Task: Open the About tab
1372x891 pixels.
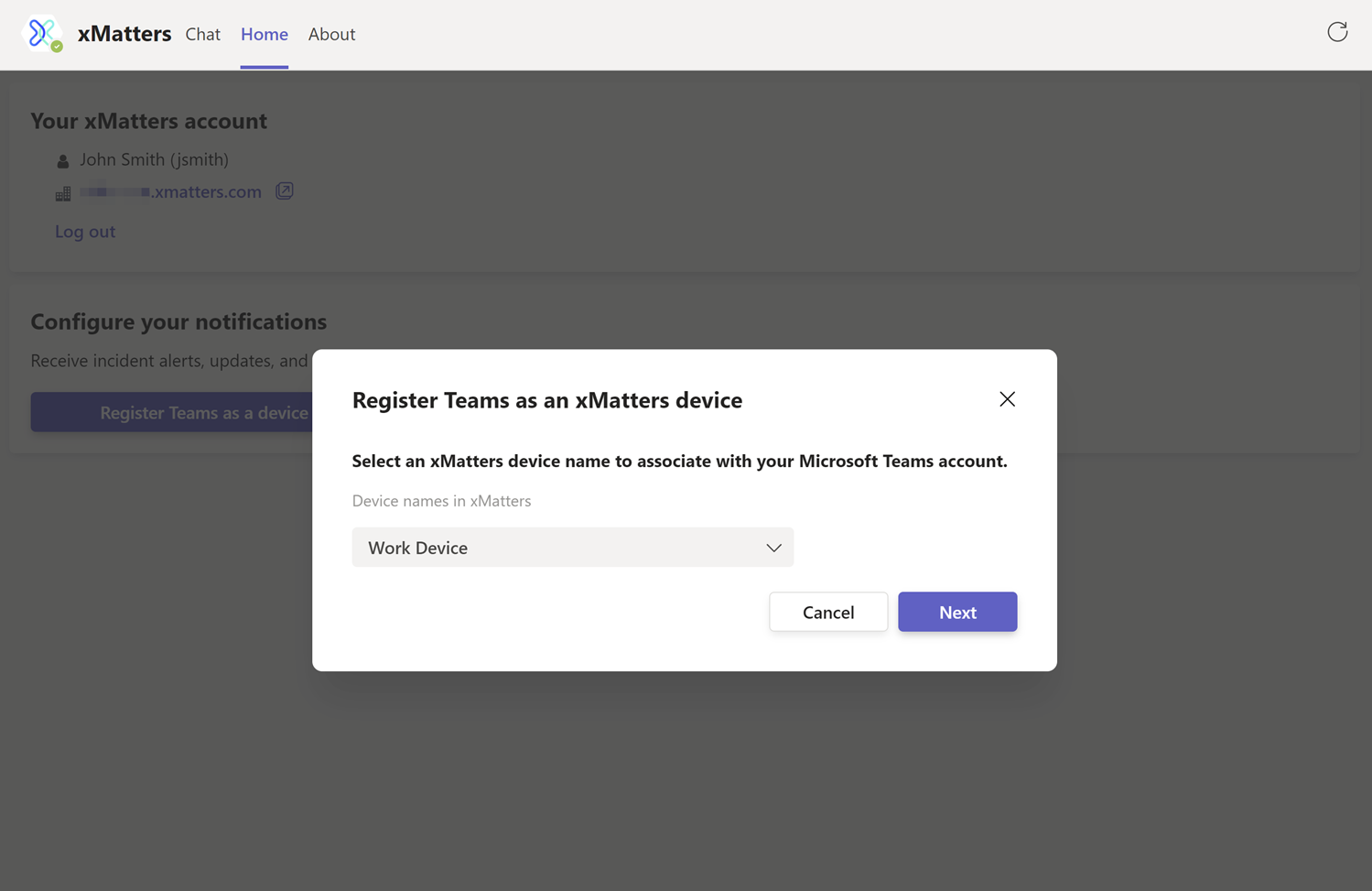Action: (x=331, y=34)
